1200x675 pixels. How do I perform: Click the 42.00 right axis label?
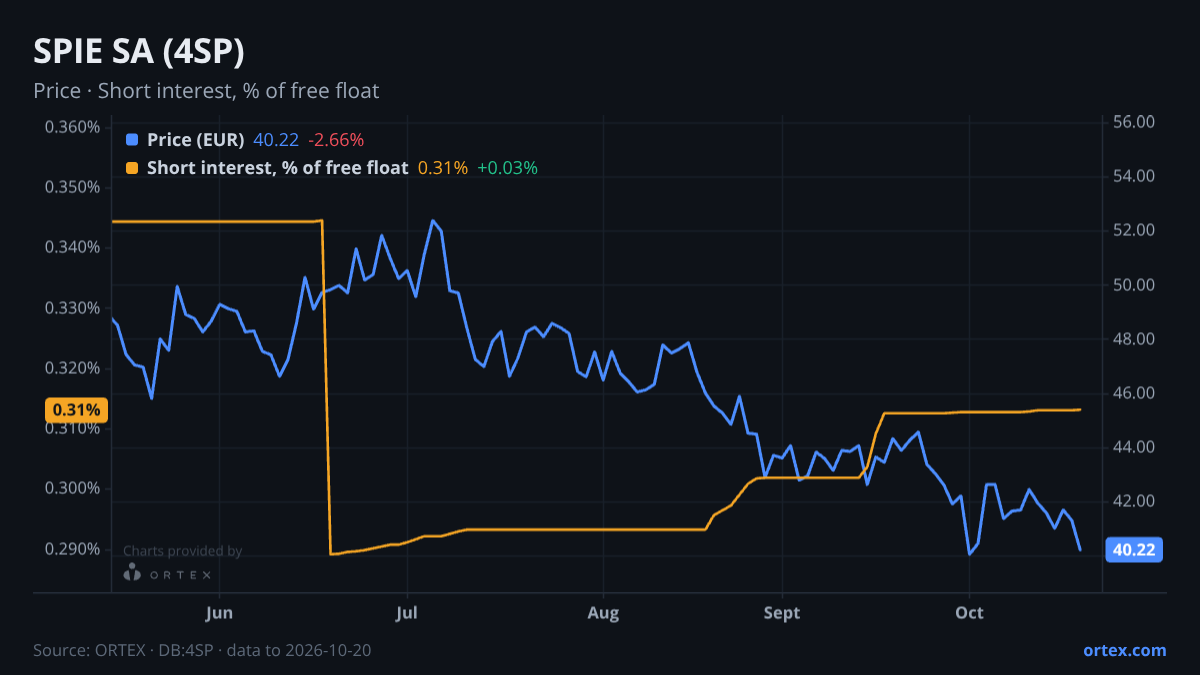tap(1134, 501)
